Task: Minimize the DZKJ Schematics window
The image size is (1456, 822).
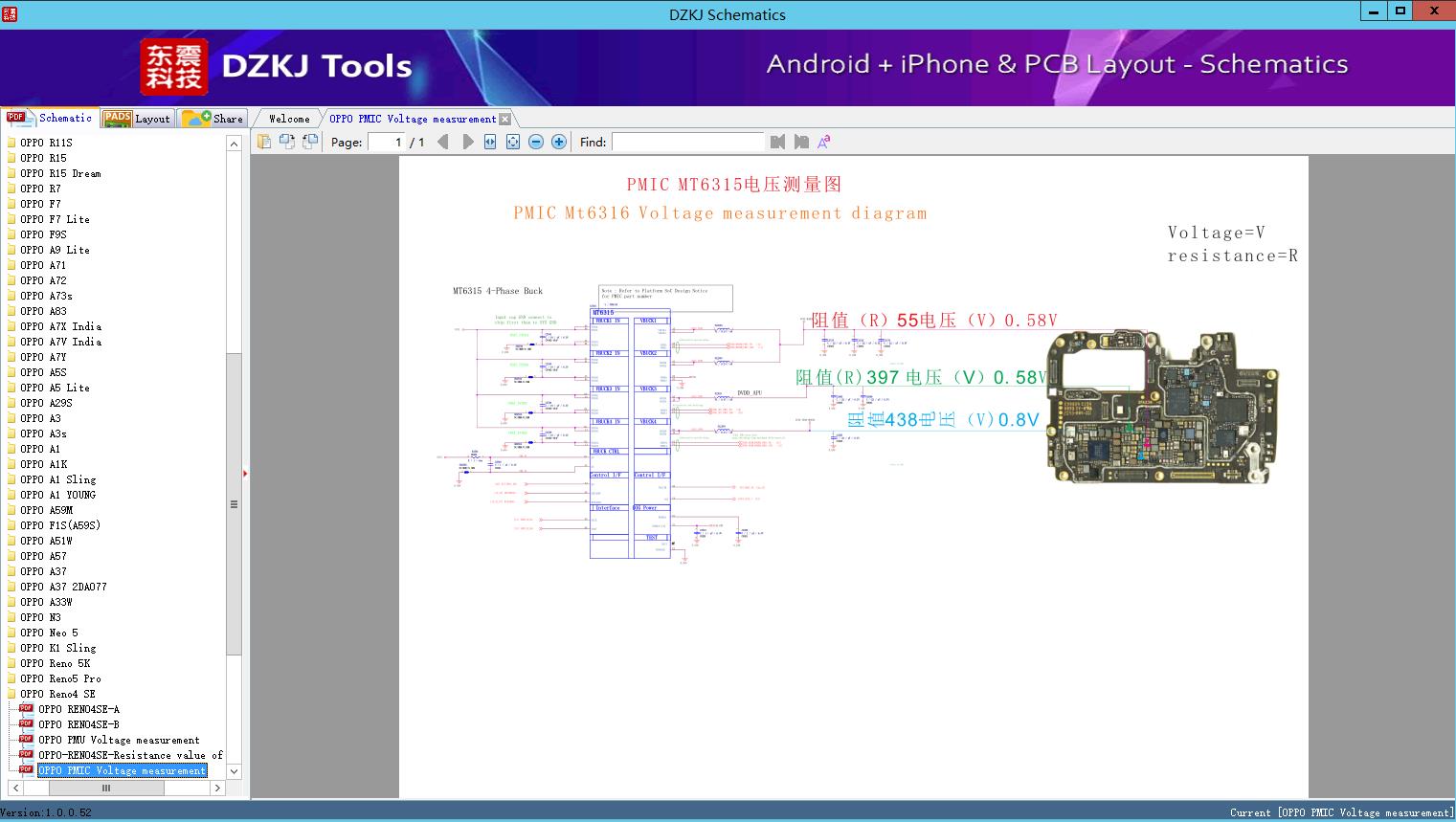Action: [x=1374, y=11]
